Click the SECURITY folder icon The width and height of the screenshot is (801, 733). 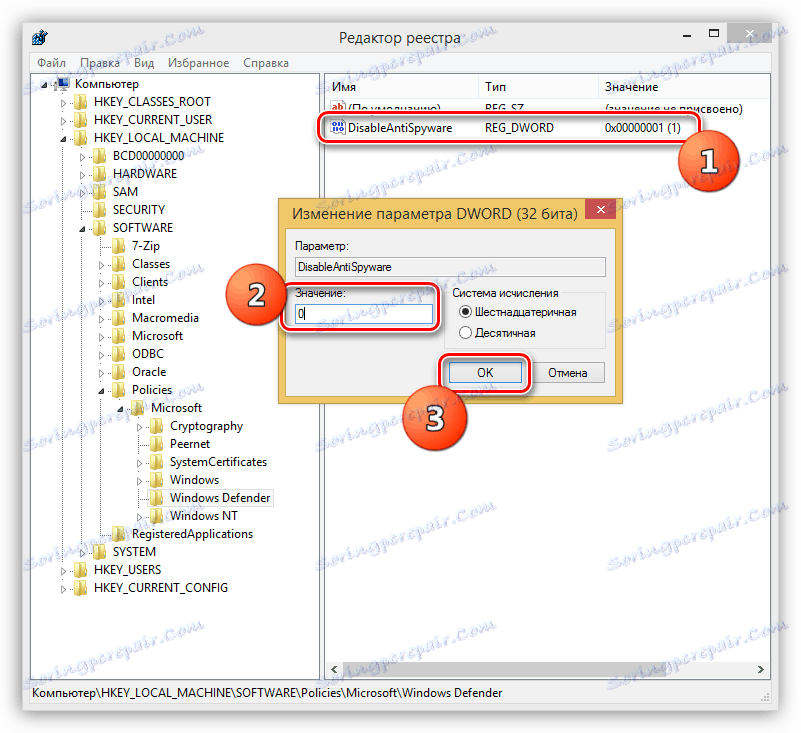[100, 210]
